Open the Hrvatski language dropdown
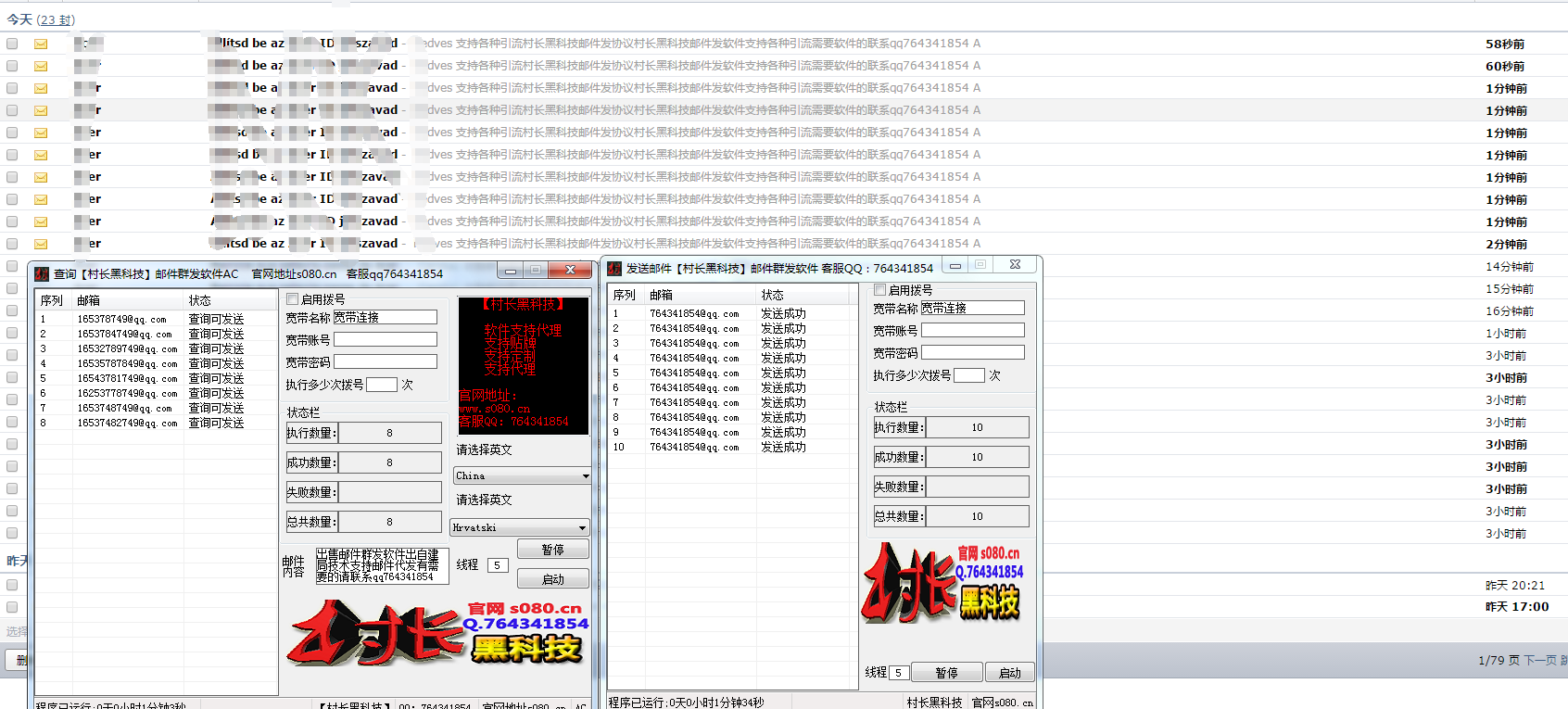1568x709 pixels. (x=520, y=527)
